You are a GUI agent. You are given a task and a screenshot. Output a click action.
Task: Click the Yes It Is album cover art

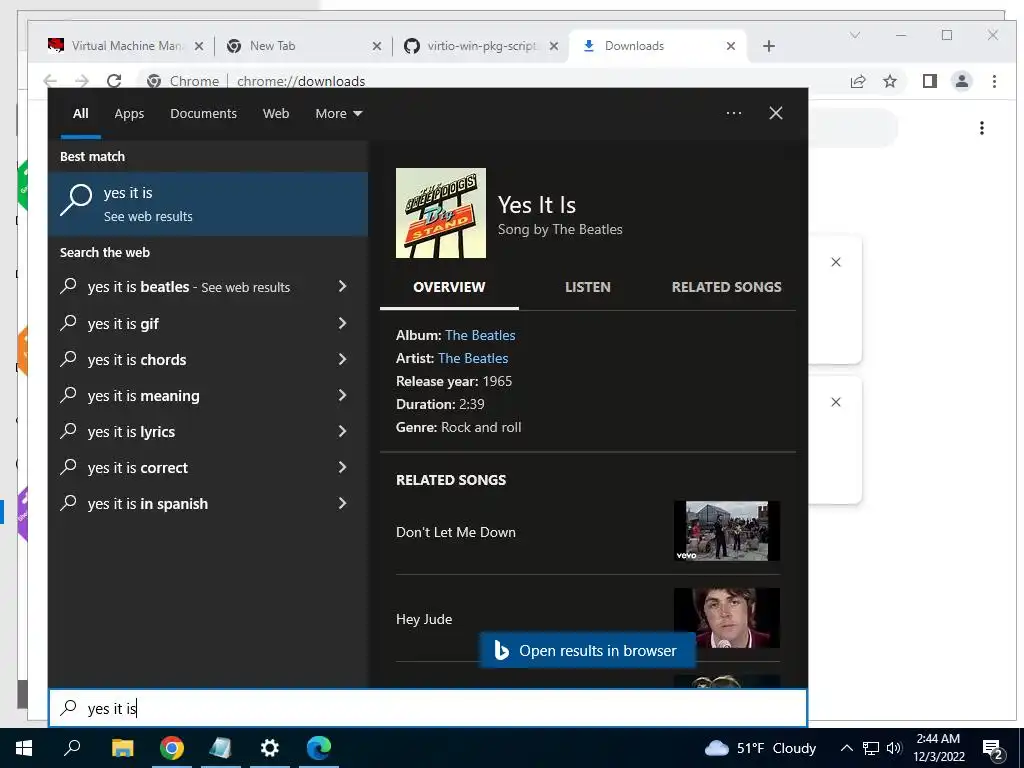tap(441, 213)
